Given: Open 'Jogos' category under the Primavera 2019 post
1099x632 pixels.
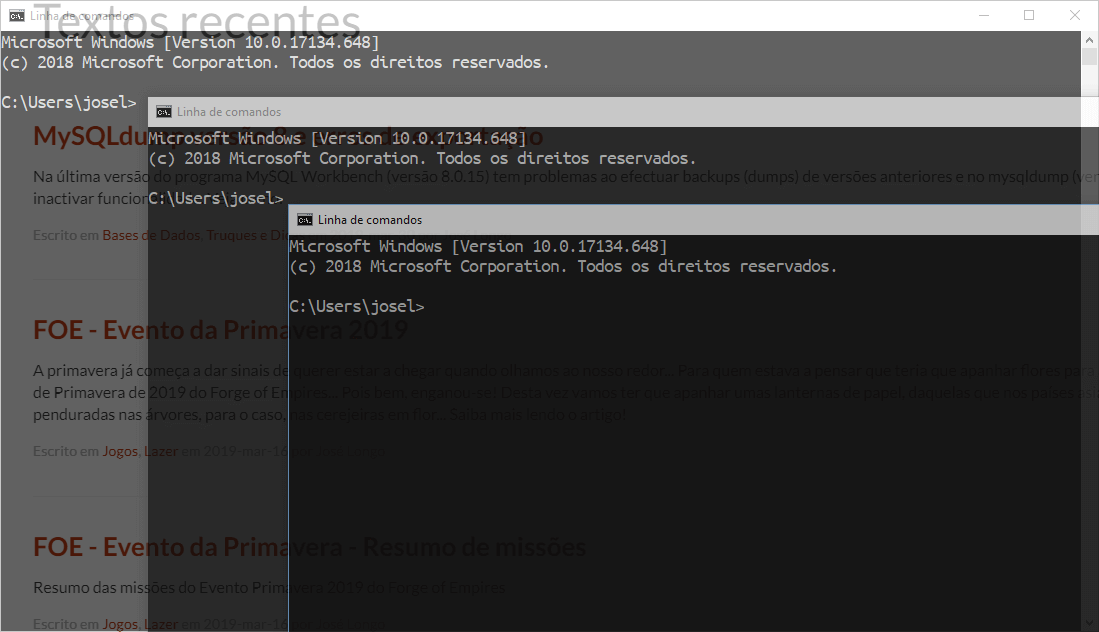Looking at the screenshot, I should 119,451.
